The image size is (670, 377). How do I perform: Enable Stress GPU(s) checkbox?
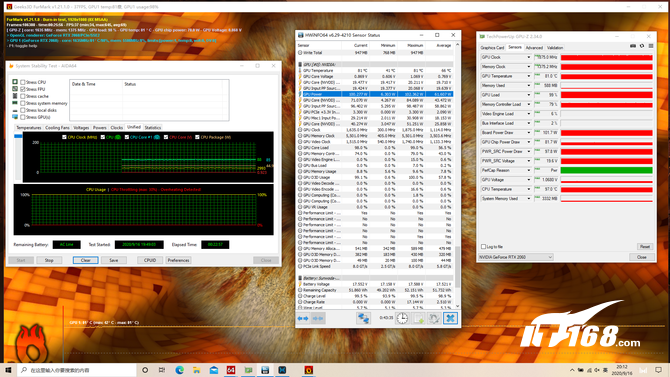click(x=23, y=117)
